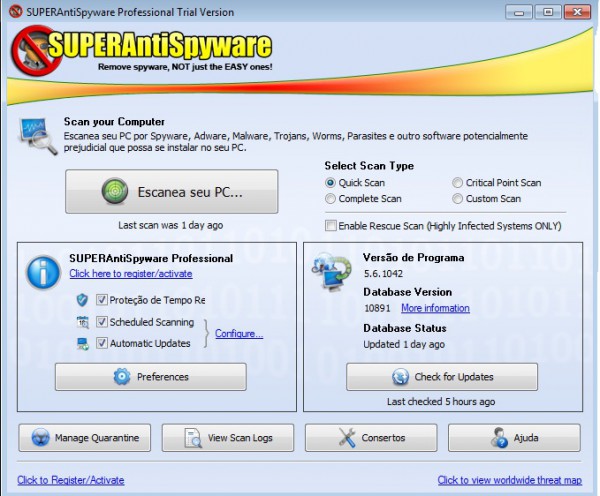This screenshot has height=496, width=600.
Task: Disable the Automatic Updates checkbox
Action: click(x=101, y=344)
